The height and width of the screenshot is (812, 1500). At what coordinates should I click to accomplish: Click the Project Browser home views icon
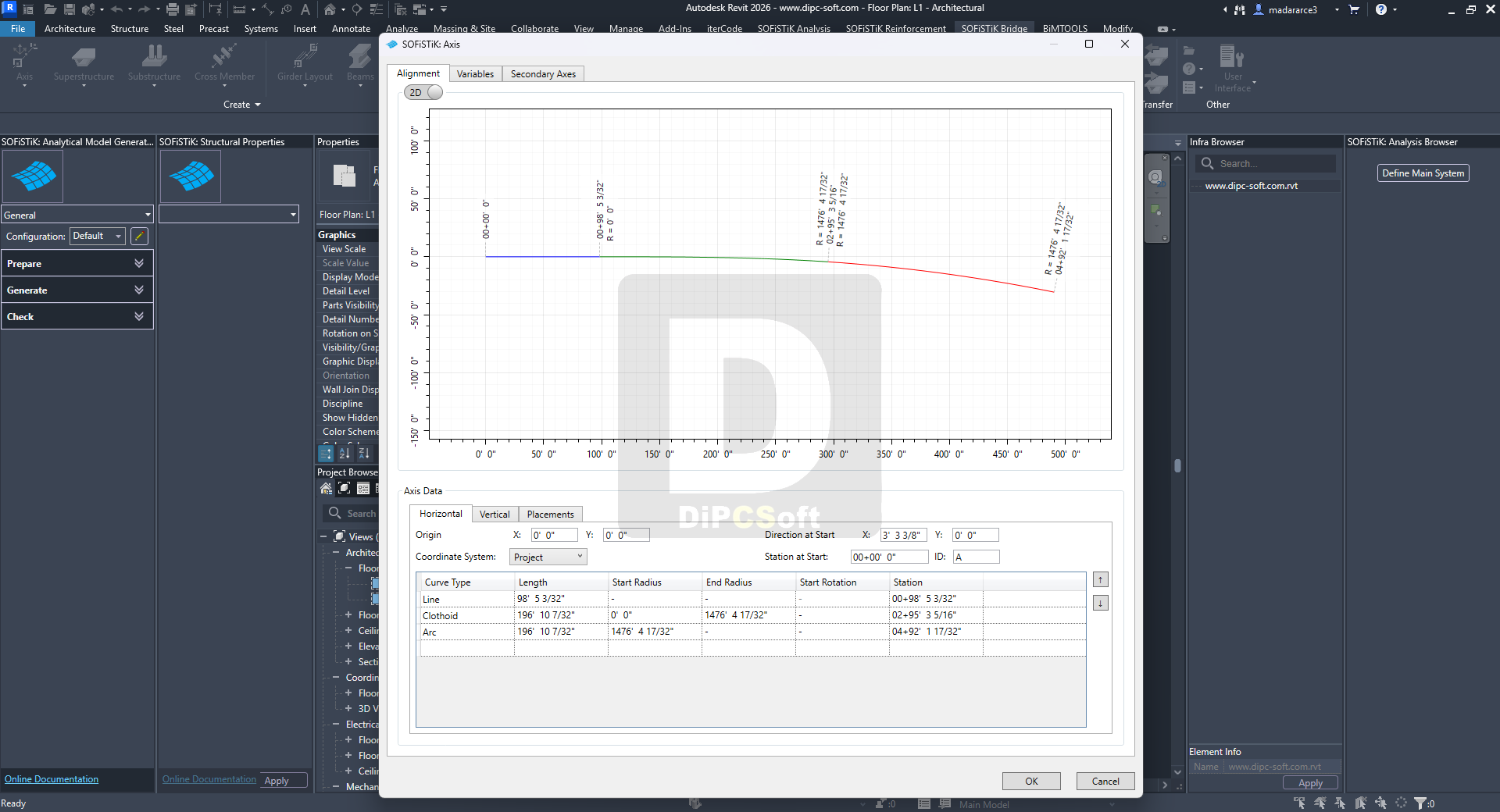click(326, 489)
